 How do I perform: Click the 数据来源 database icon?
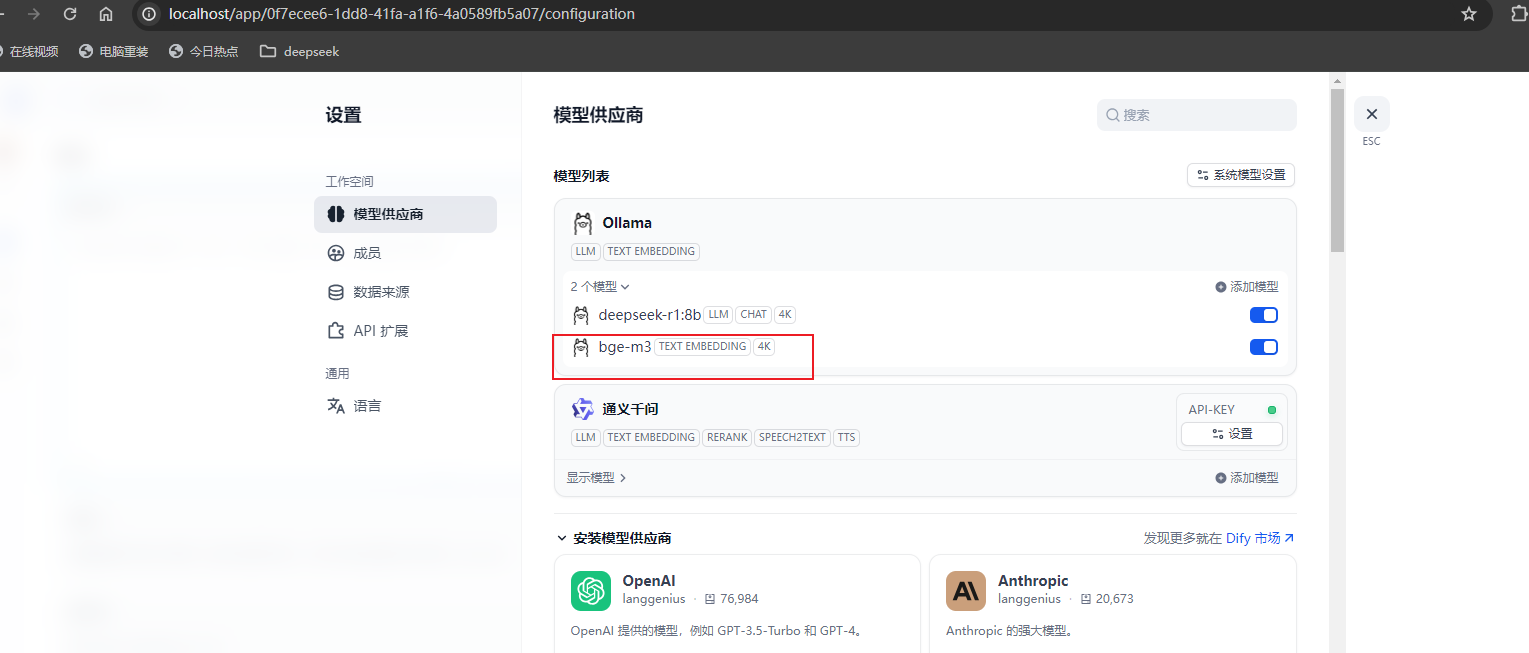click(x=336, y=292)
